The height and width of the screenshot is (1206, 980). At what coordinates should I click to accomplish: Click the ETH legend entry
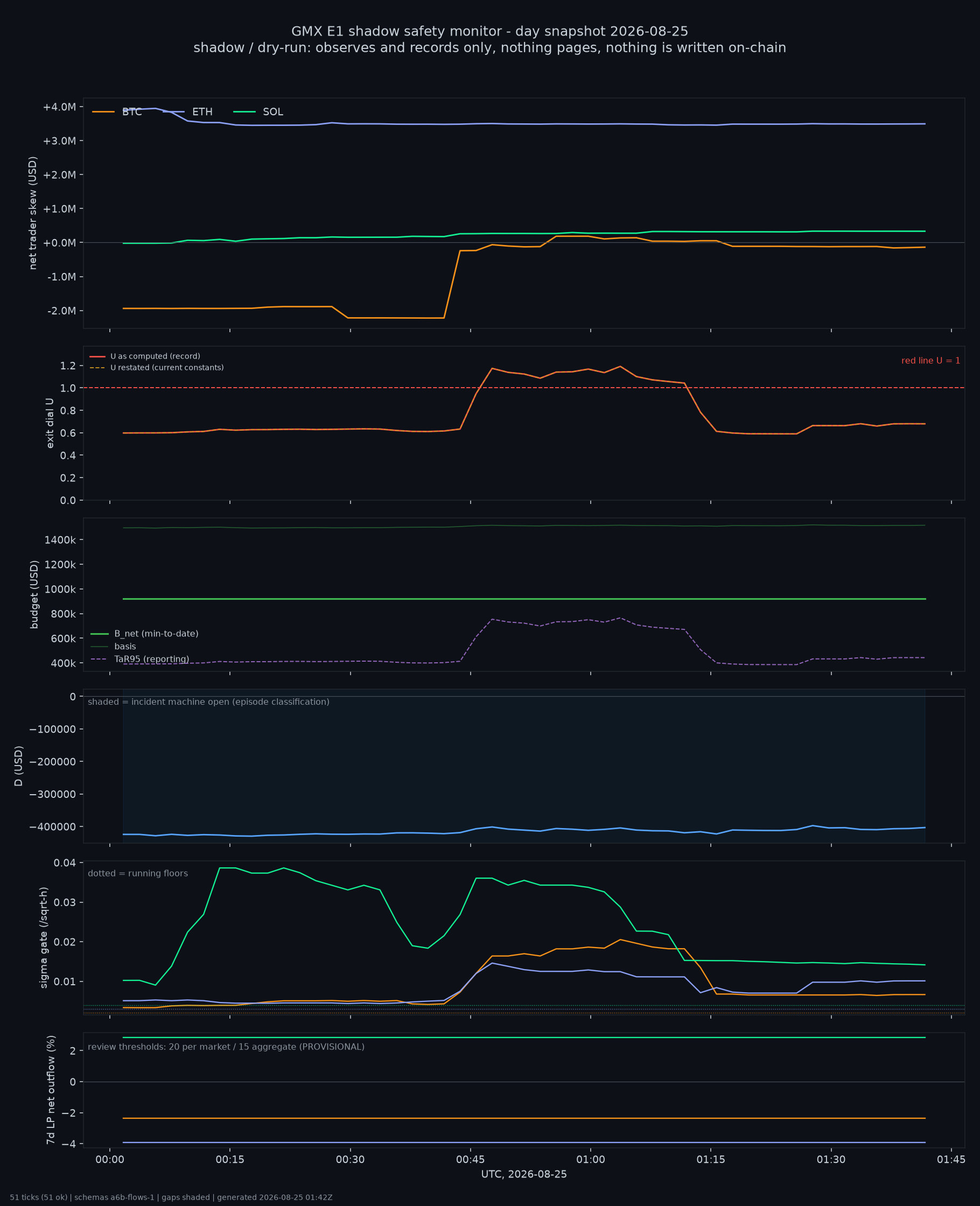(x=187, y=112)
